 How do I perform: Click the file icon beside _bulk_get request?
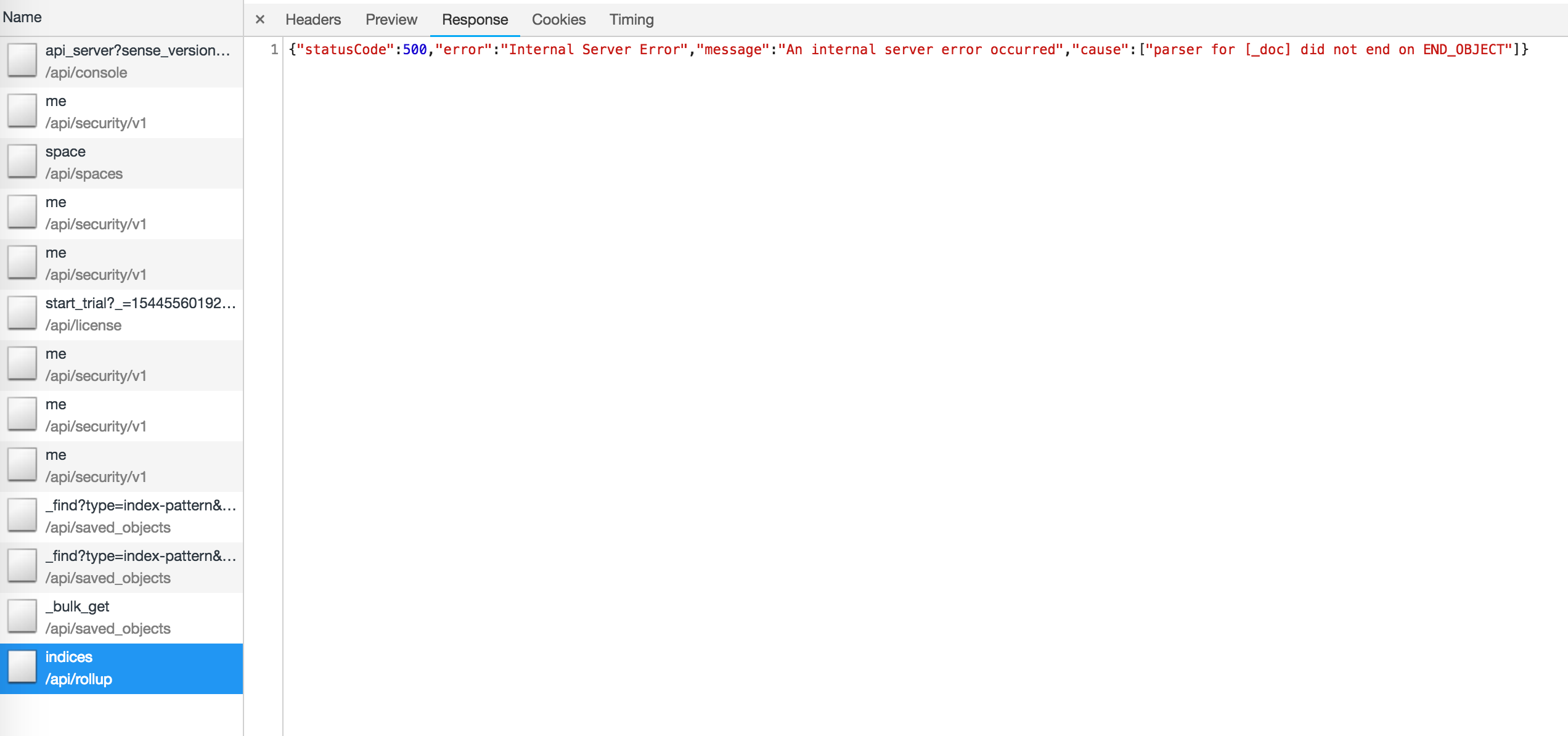[22, 616]
